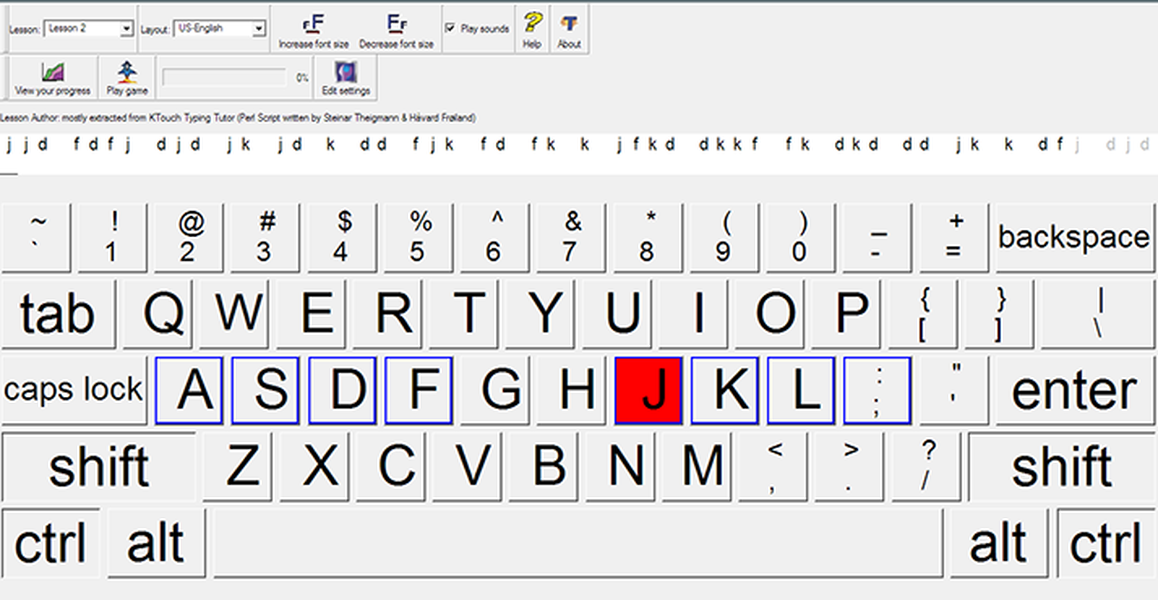
Task: Open the View your progress chart
Action: click(x=52, y=72)
